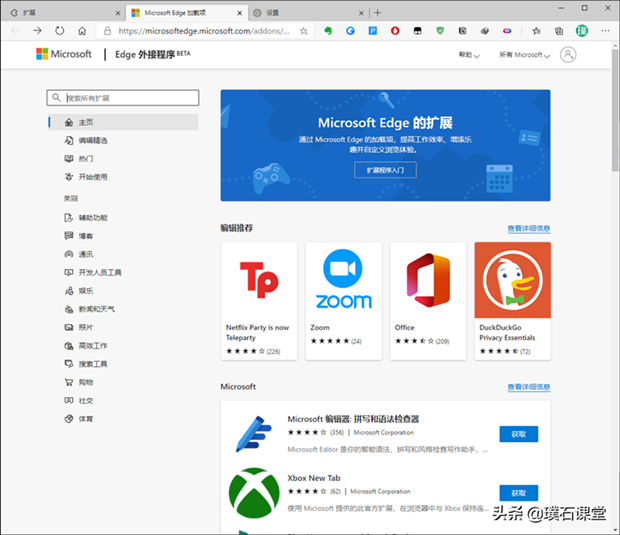Open new tab with plus button
The width and height of the screenshot is (620, 535).
[x=378, y=13]
